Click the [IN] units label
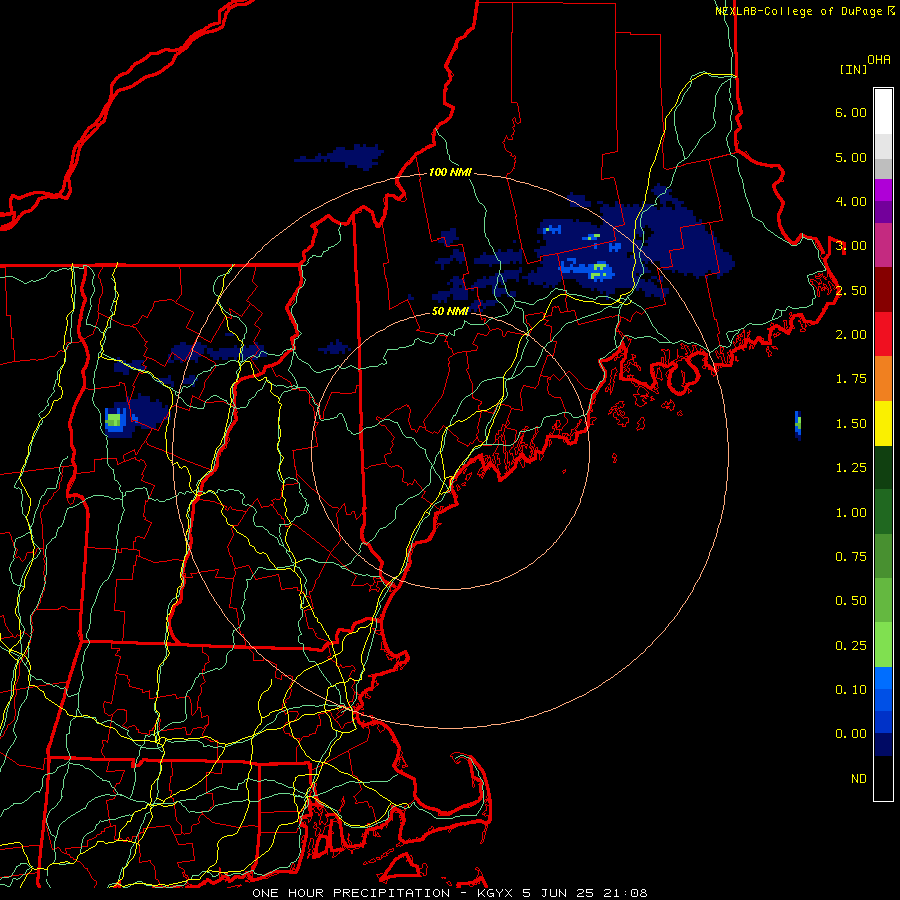900x900 pixels. pos(853,69)
